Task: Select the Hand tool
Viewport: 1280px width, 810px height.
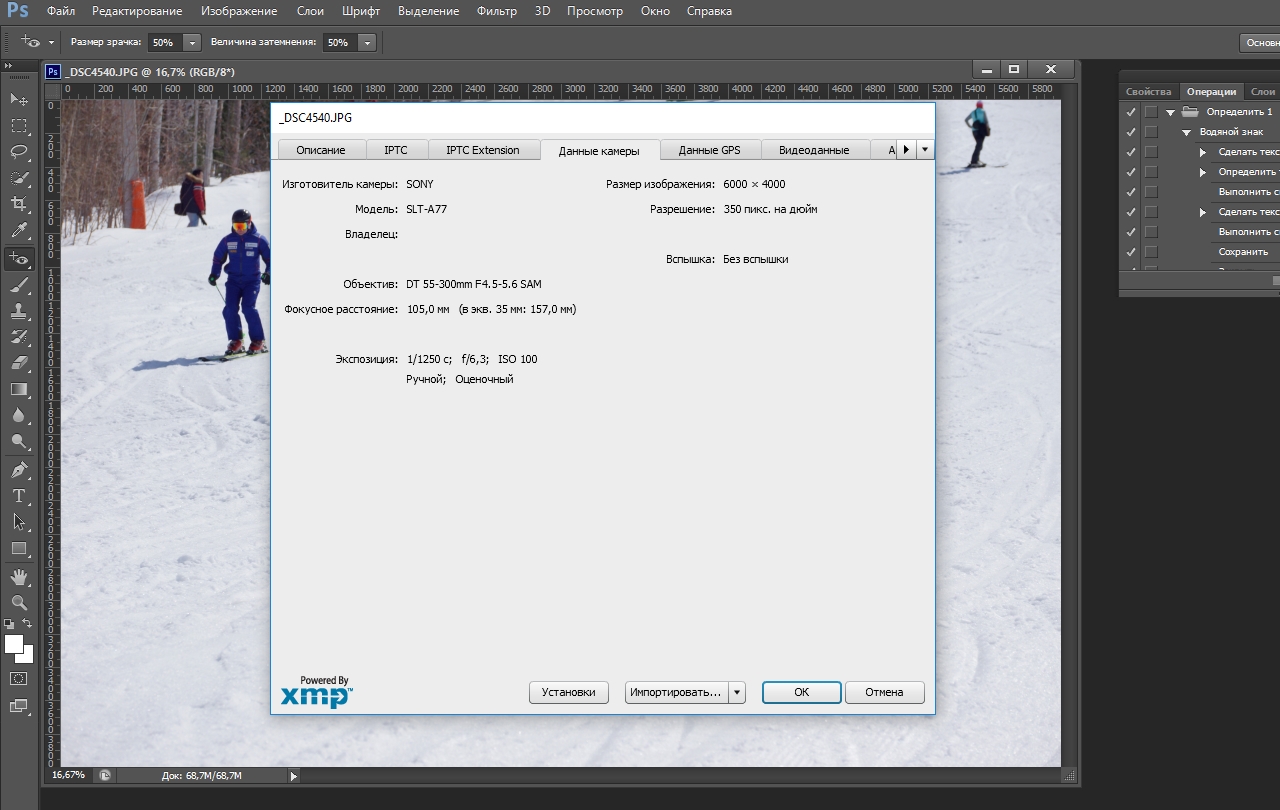Action: [19, 577]
